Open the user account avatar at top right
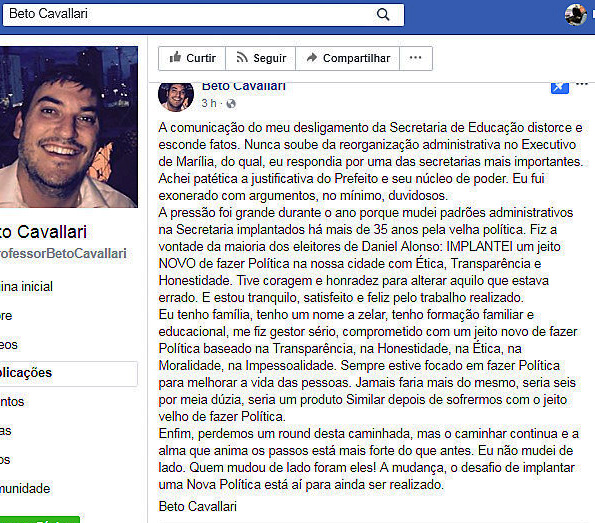 [576, 14]
